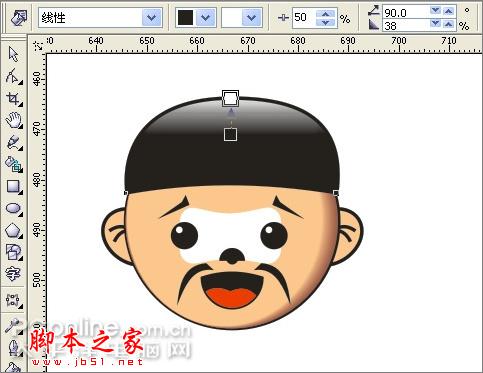Click the right selection handle of the hat

336,193
